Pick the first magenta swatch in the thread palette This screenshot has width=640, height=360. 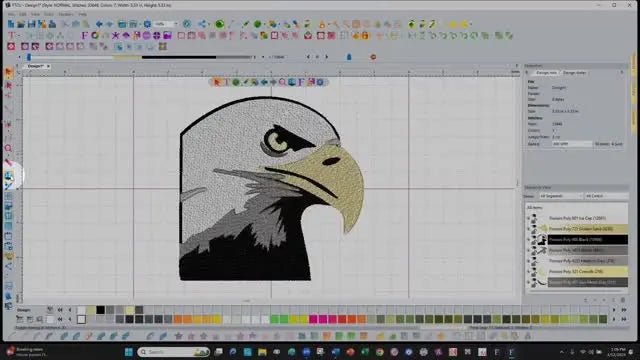(x=313, y=319)
